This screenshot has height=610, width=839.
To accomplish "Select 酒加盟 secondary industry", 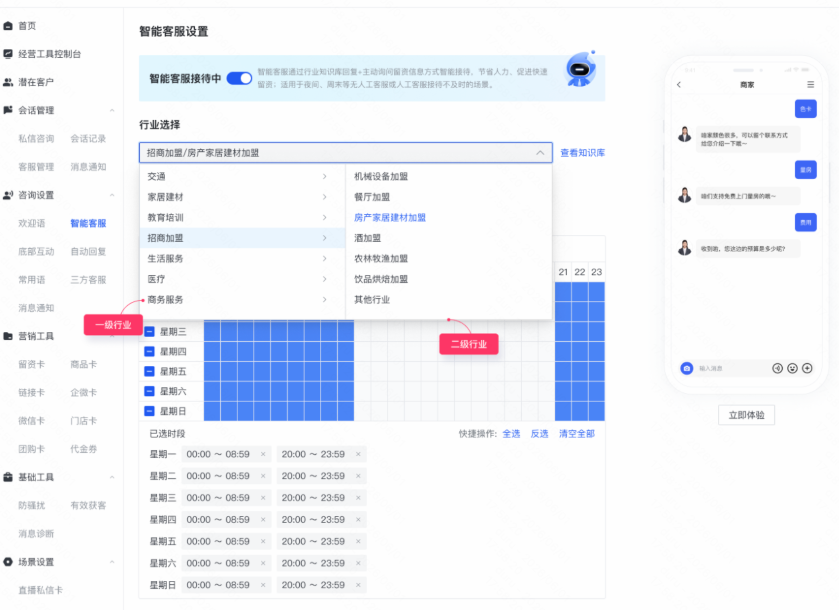I will point(368,238).
